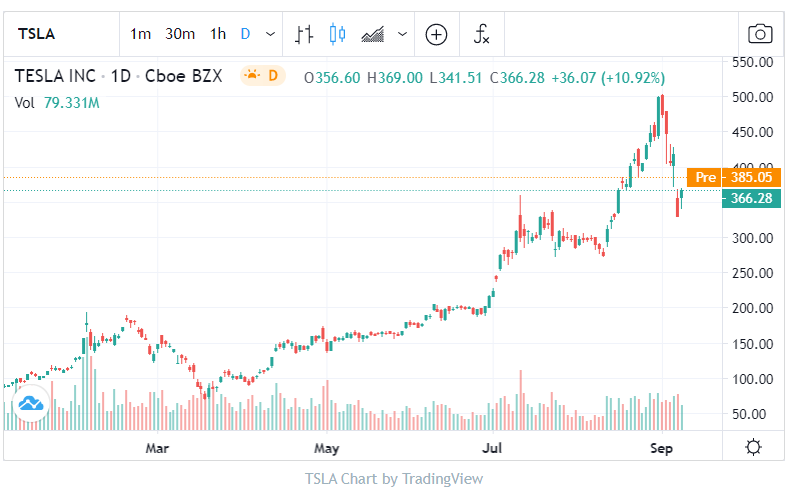Click the TradingView cloud logo button
Screen dimensions: 788x494
pos(31,404)
